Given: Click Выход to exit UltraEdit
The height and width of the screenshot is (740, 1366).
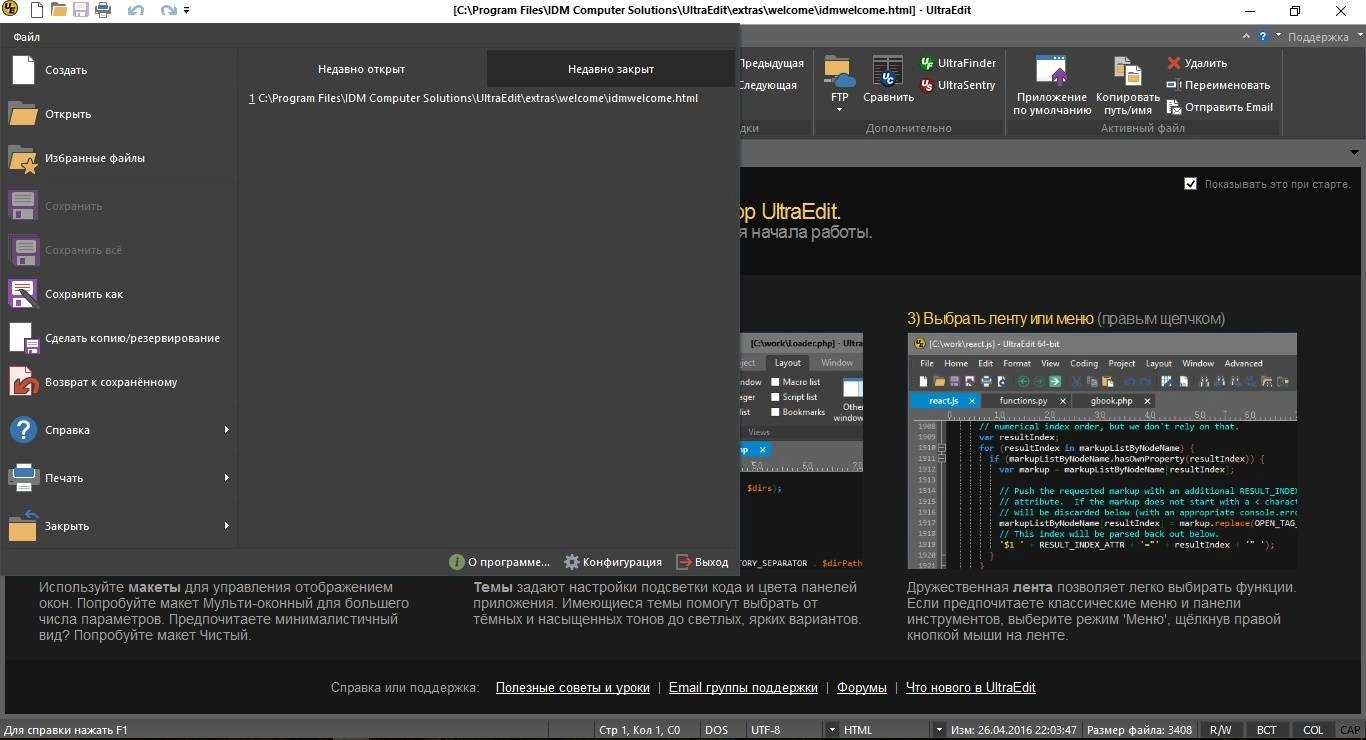Looking at the screenshot, I should tap(702, 562).
